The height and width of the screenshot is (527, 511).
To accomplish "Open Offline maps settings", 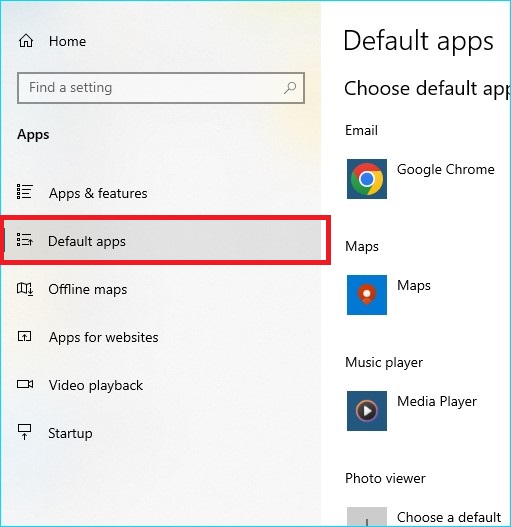I will [x=88, y=289].
